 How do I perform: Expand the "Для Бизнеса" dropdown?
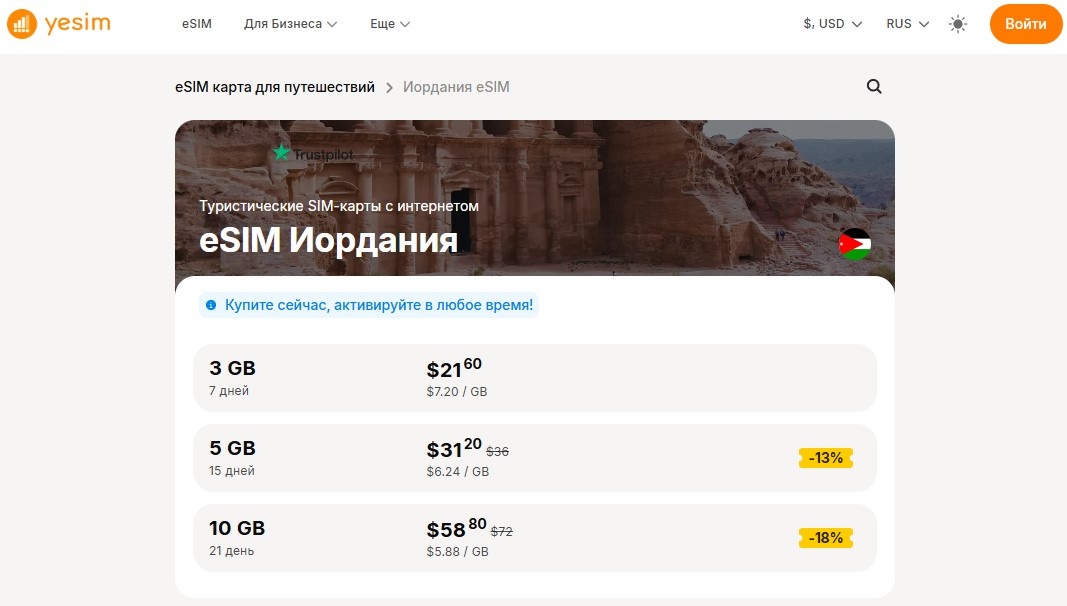click(x=285, y=23)
